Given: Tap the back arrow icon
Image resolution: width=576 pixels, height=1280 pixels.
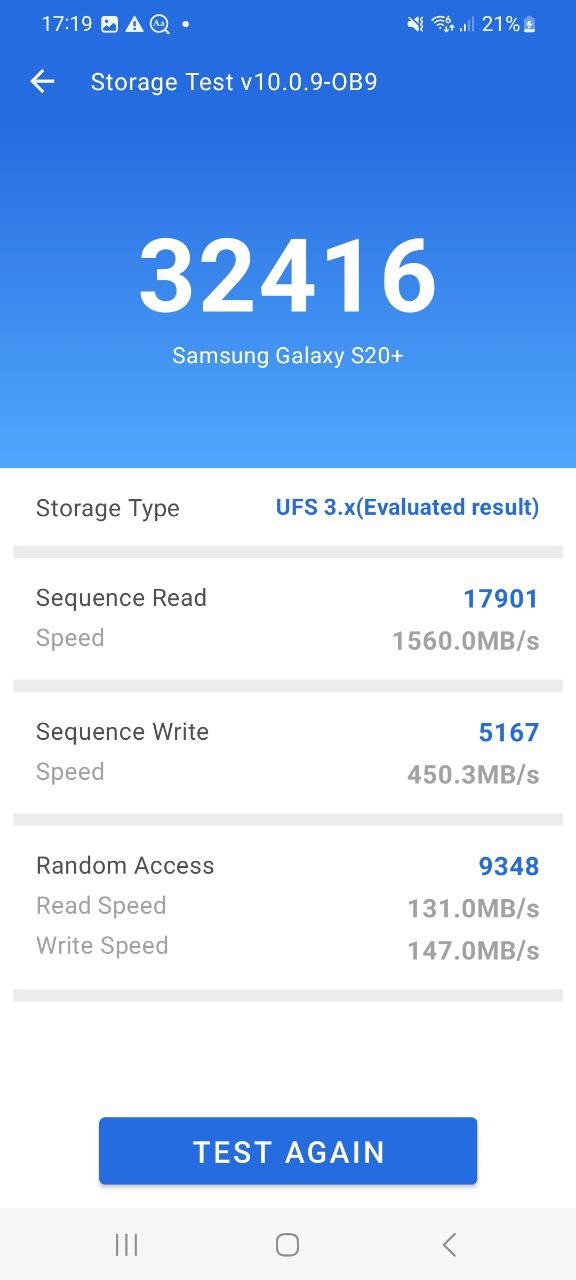Looking at the screenshot, I should coord(42,82).
